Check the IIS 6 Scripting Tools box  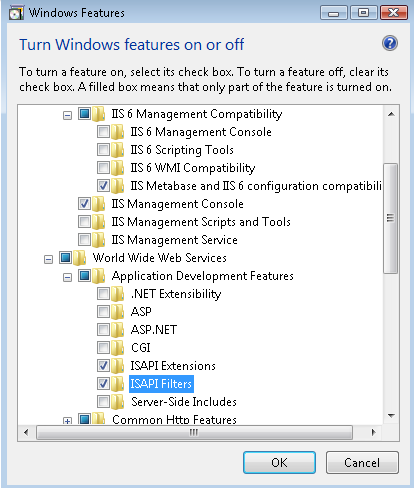[x=103, y=150]
